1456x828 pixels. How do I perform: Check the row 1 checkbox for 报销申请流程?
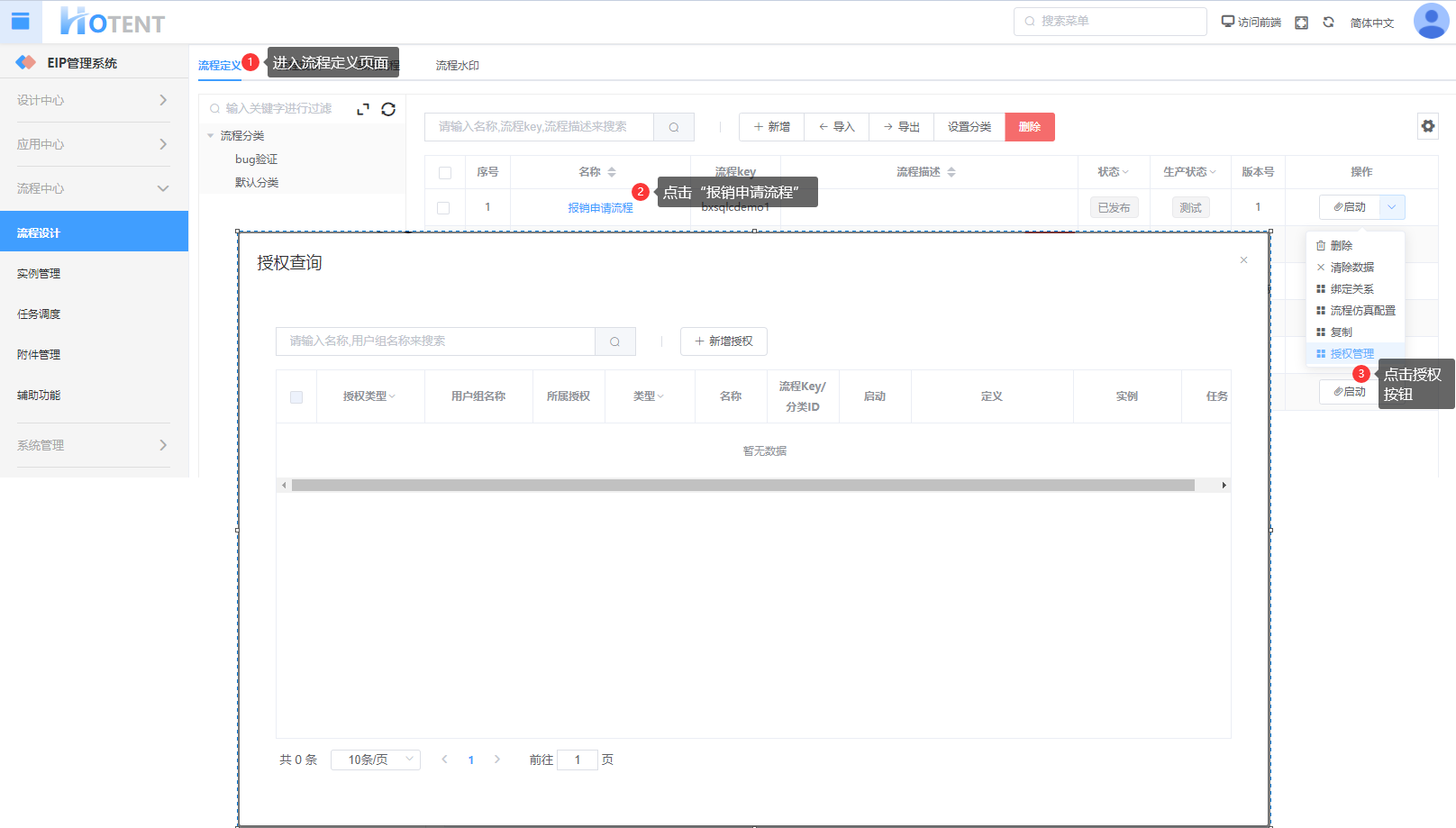(x=443, y=208)
